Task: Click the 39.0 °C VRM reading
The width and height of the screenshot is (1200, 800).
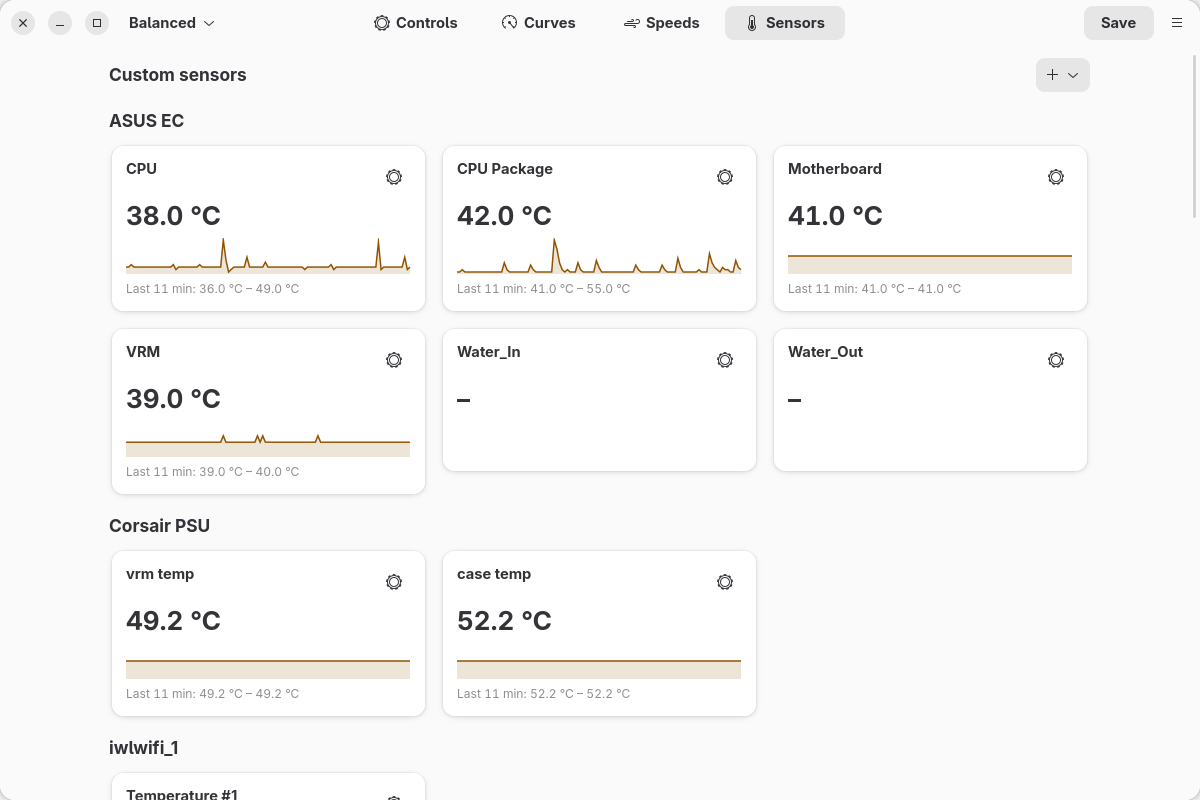Action: point(173,399)
